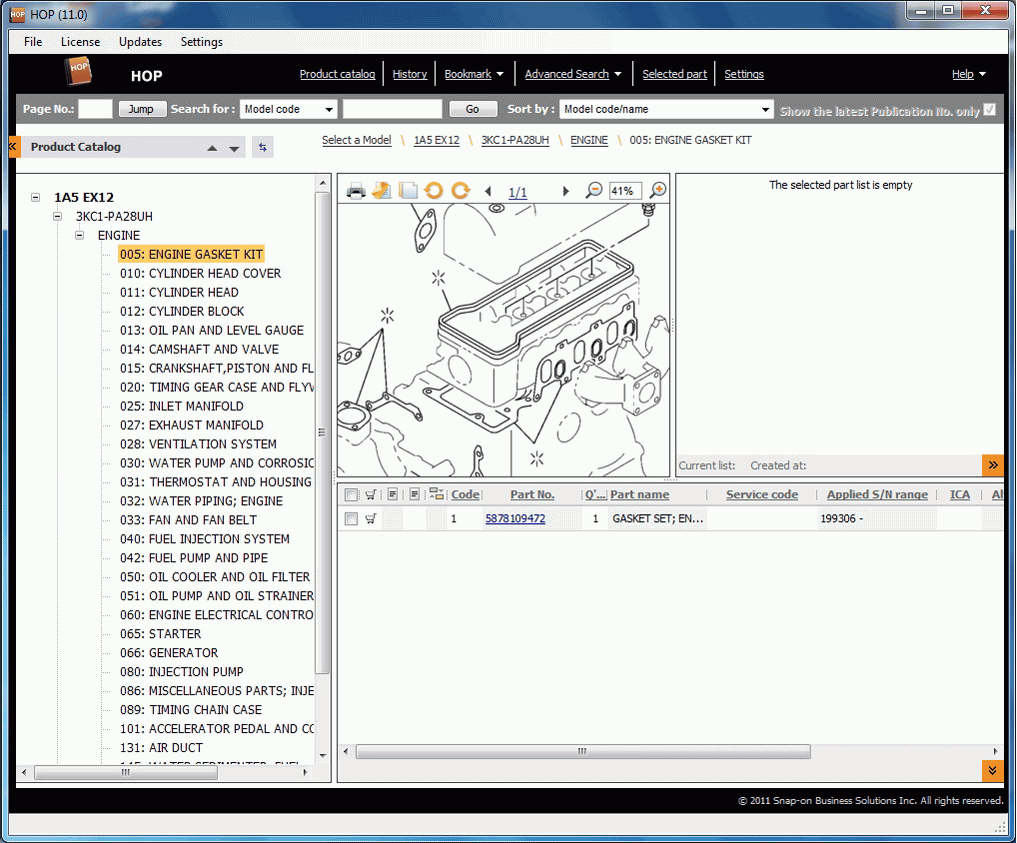This screenshot has height=843, width=1017.
Task: Collapse the ENGINE tree node
Action: pos(79,235)
